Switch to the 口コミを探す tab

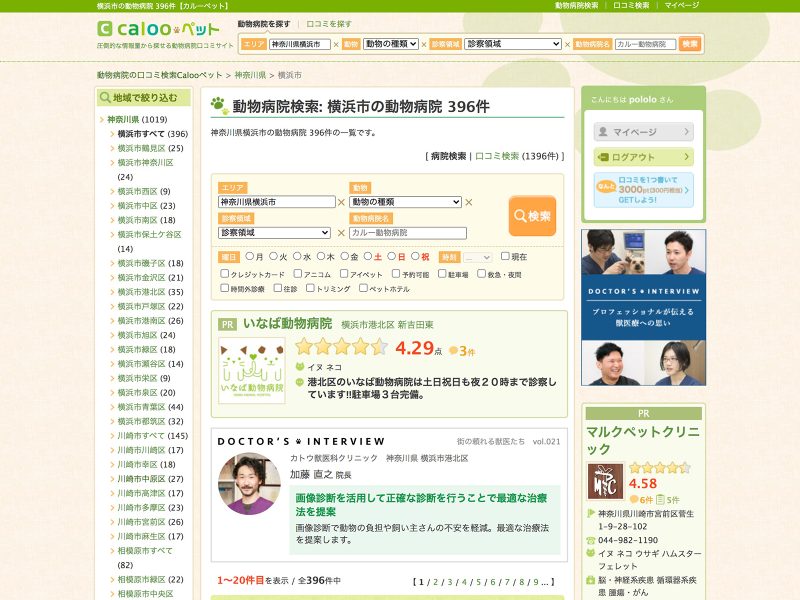329,23
